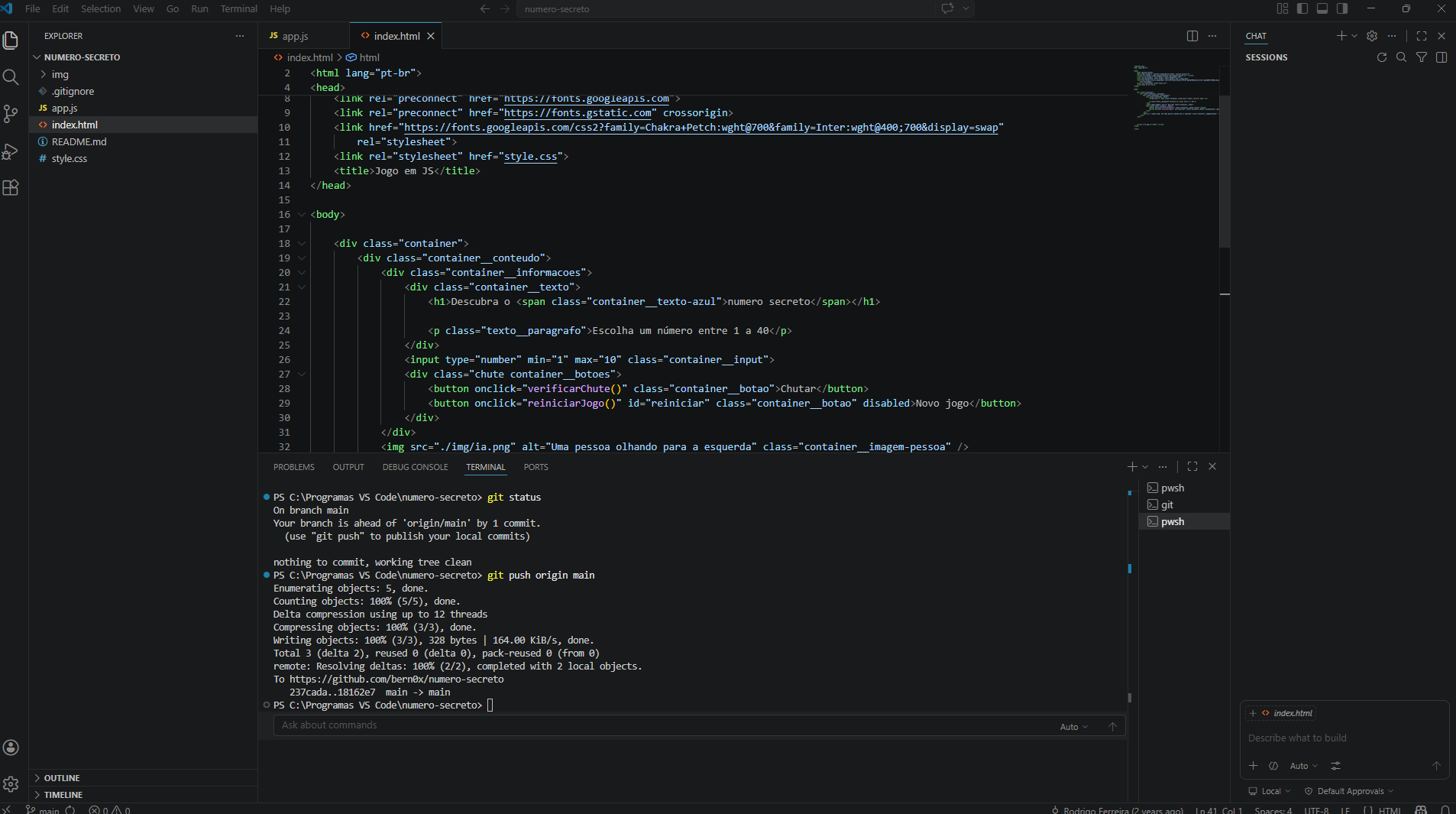Open the Run and Debug view
1456x814 pixels.
coord(11,151)
